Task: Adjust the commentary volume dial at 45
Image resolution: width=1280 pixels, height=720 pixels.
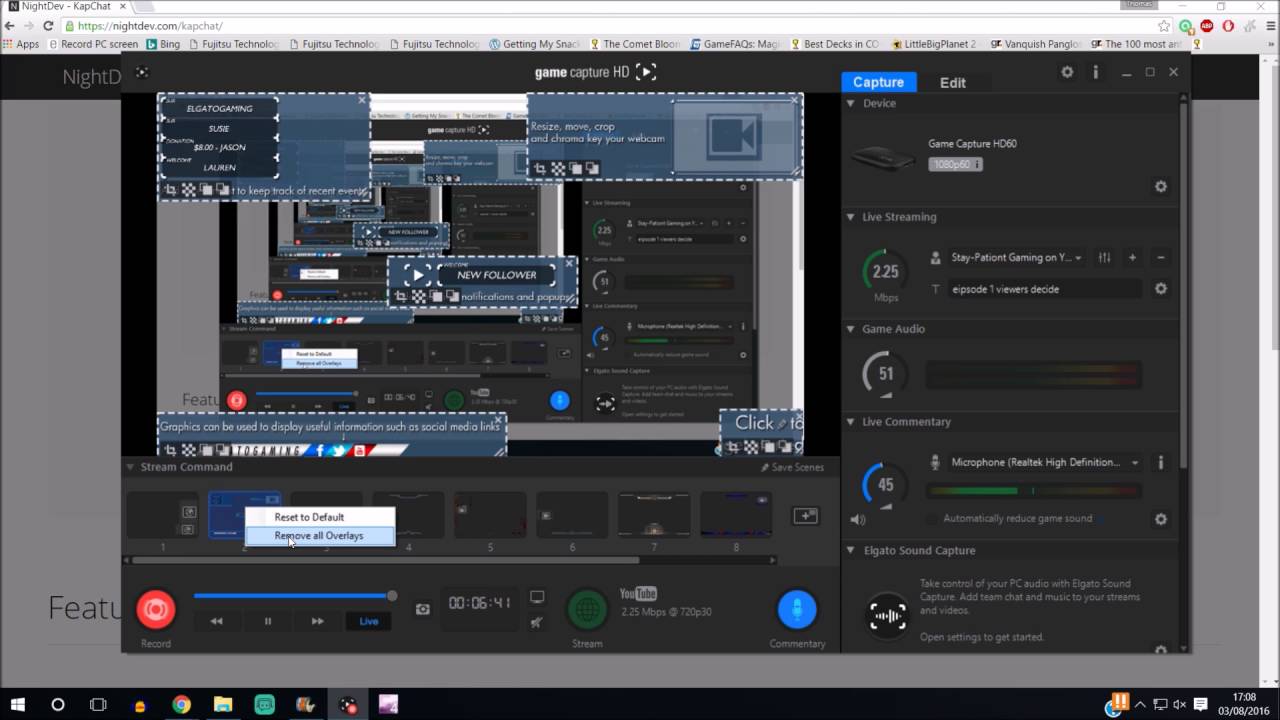Action: (885, 484)
